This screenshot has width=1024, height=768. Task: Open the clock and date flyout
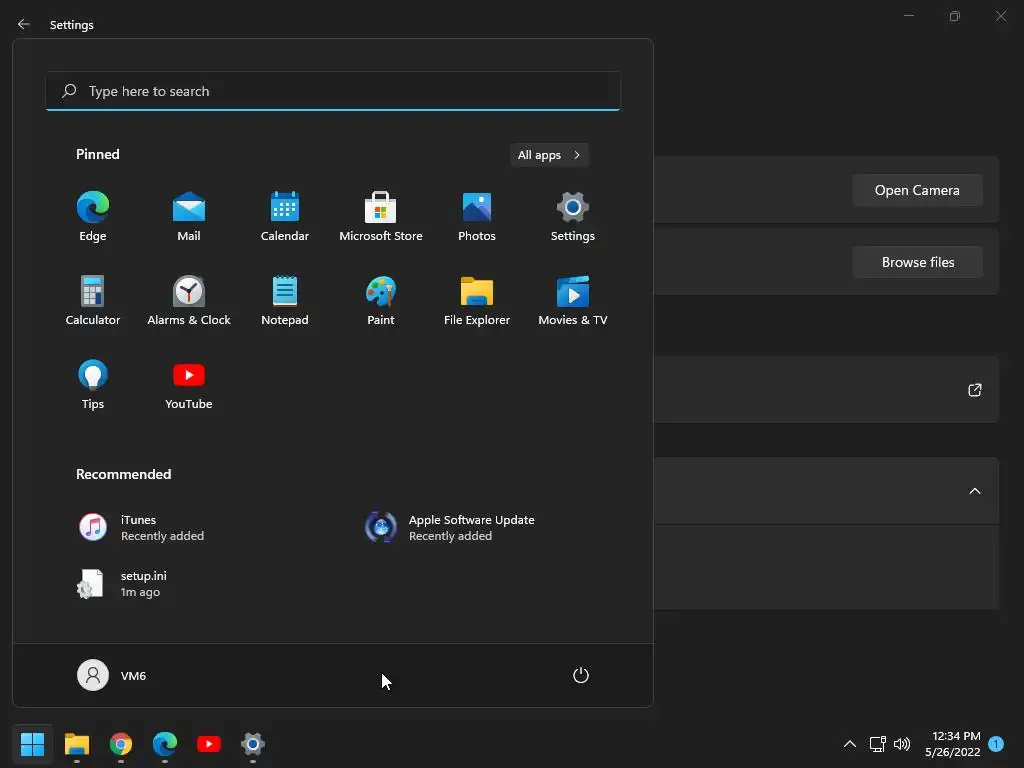click(x=953, y=744)
